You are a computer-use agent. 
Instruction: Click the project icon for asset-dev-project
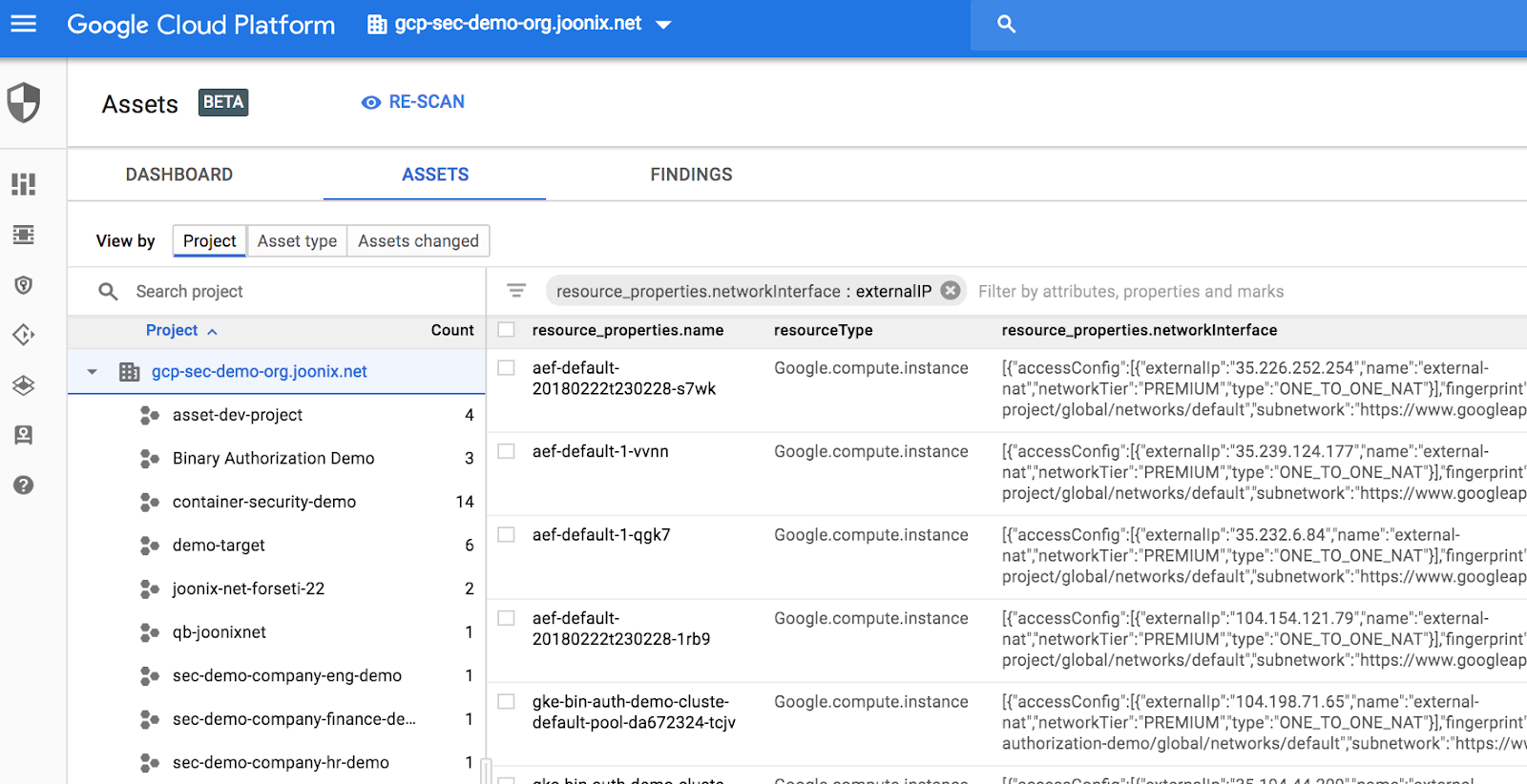(149, 415)
